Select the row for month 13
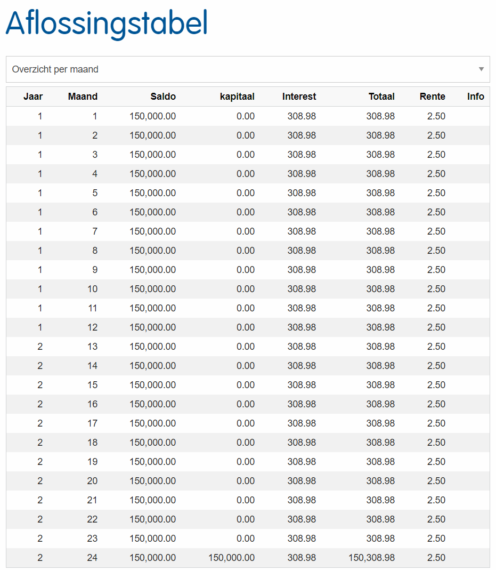The width and height of the screenshot is (496, 570). [248, 347]
